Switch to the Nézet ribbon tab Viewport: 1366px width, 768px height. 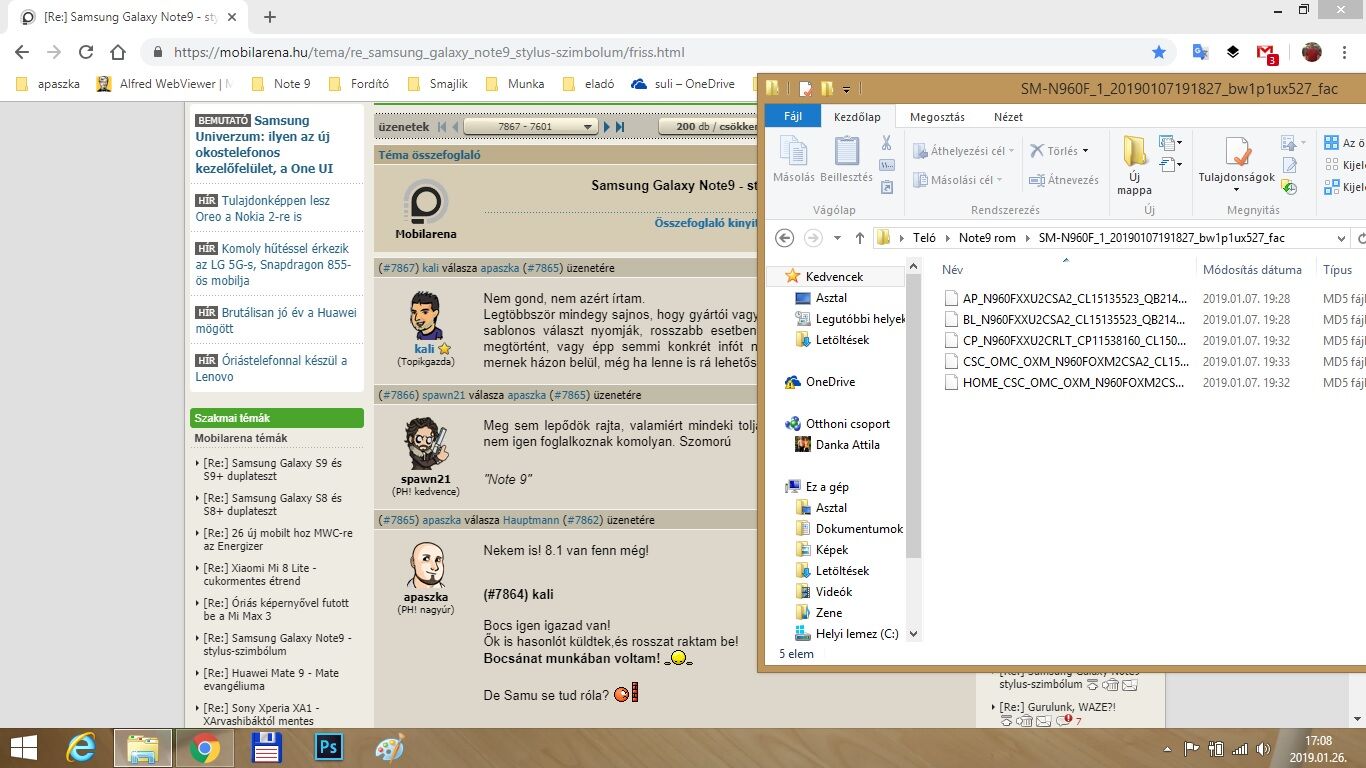[x=1008, y=117]
